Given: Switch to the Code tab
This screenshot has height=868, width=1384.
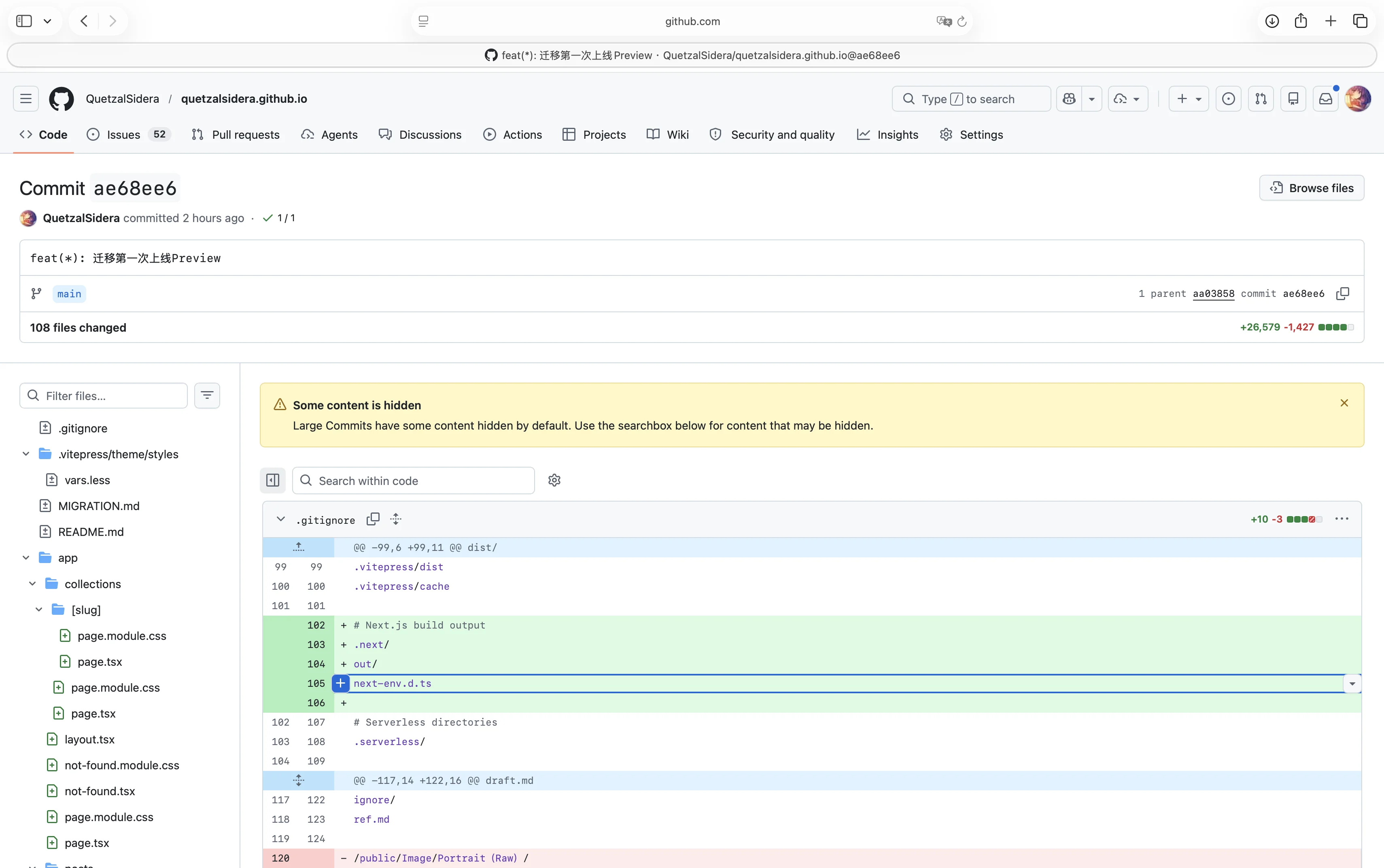Looking at the screenshot, I should coord(44,134).
